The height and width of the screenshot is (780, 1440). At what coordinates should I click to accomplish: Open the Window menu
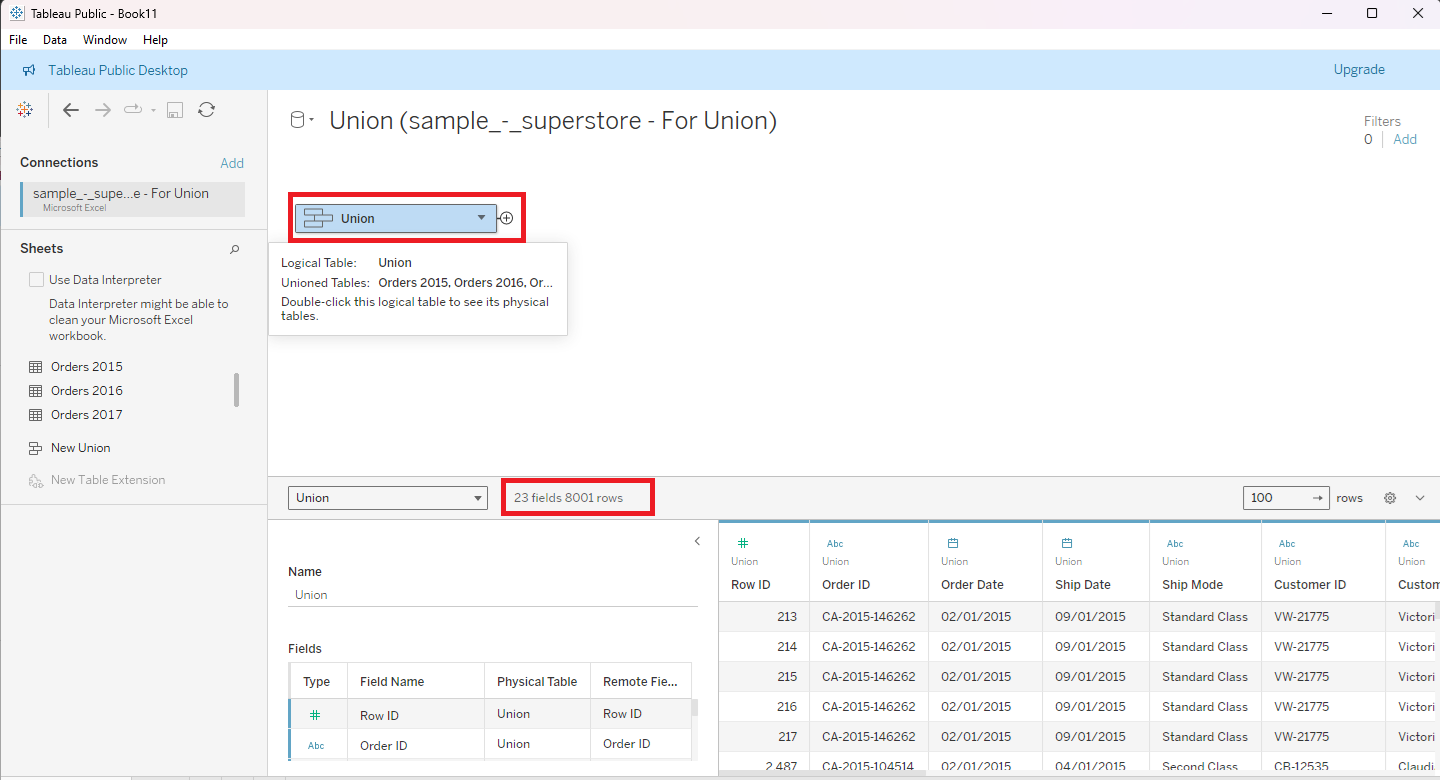(x=105, y=40)
